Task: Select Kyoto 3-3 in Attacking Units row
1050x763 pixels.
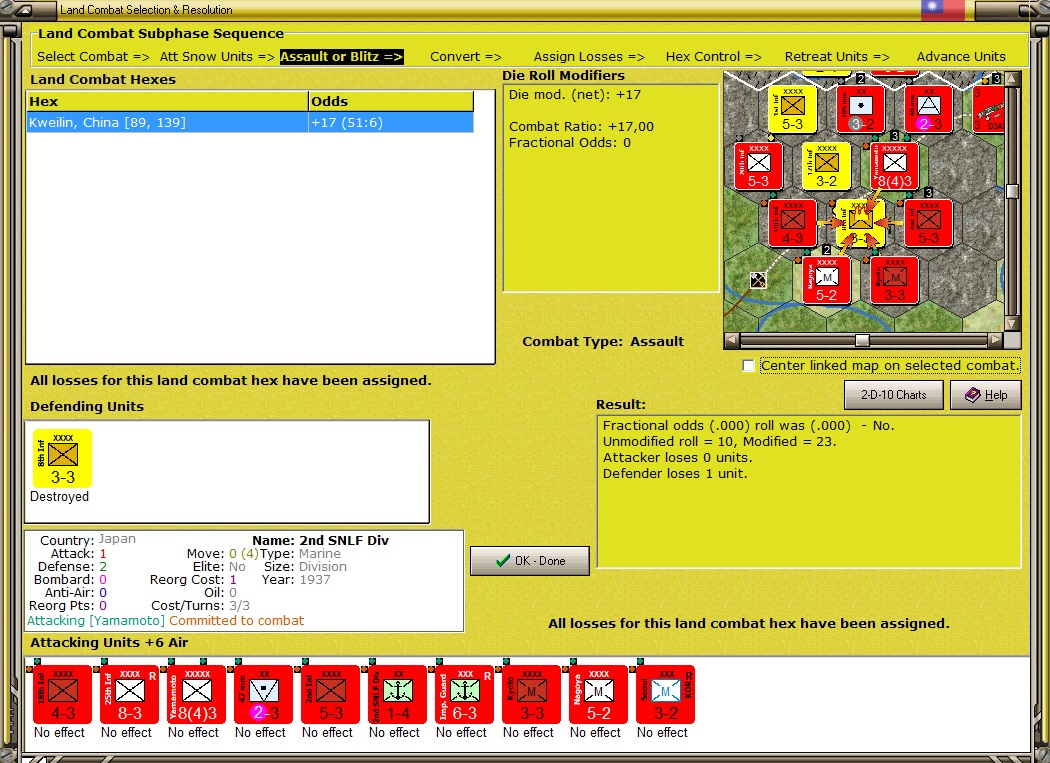Action: tap(531, 695)
